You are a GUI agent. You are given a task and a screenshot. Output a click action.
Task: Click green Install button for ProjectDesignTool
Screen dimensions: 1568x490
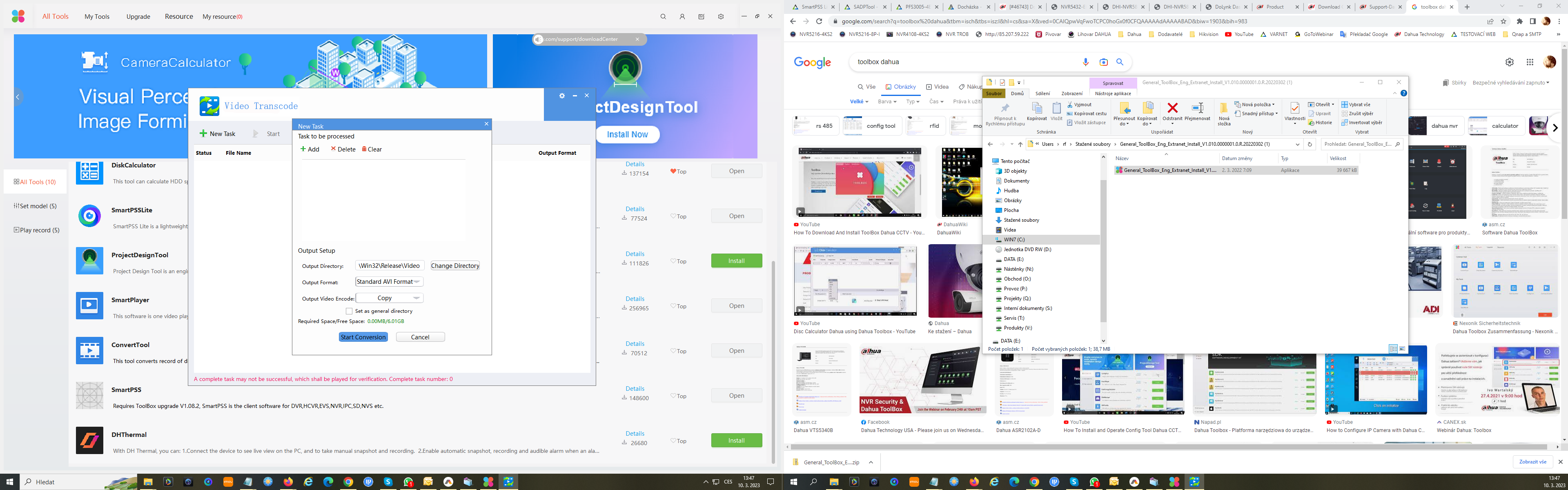[737, 261]
